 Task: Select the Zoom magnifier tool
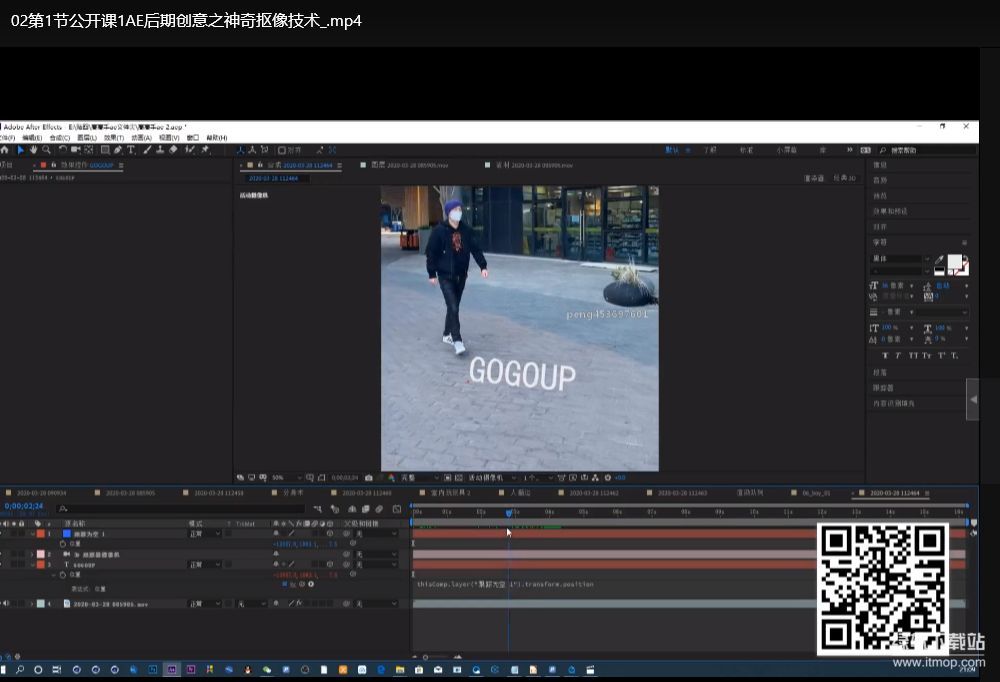pos(46,150)
